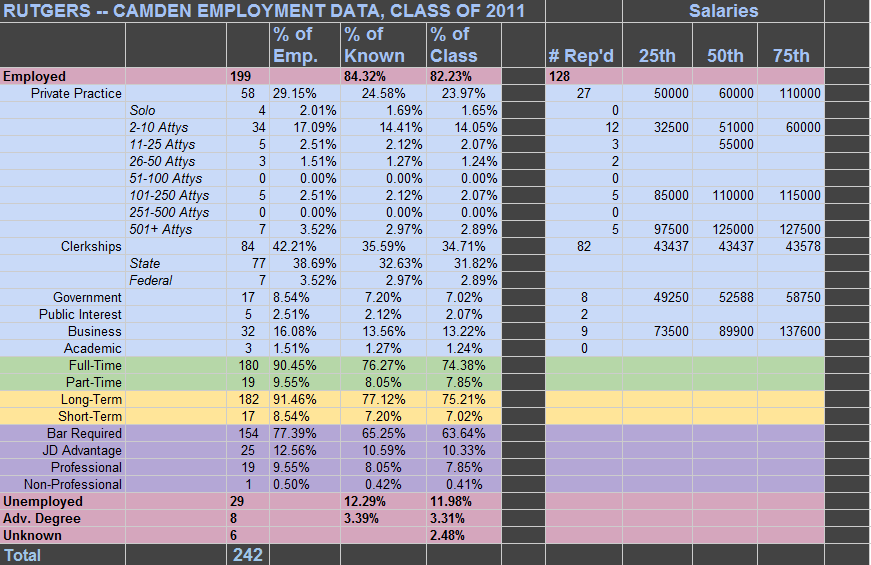Click the 'Business' row label
Viewport: 871px width, 565px height.
[x=94, y=332]
